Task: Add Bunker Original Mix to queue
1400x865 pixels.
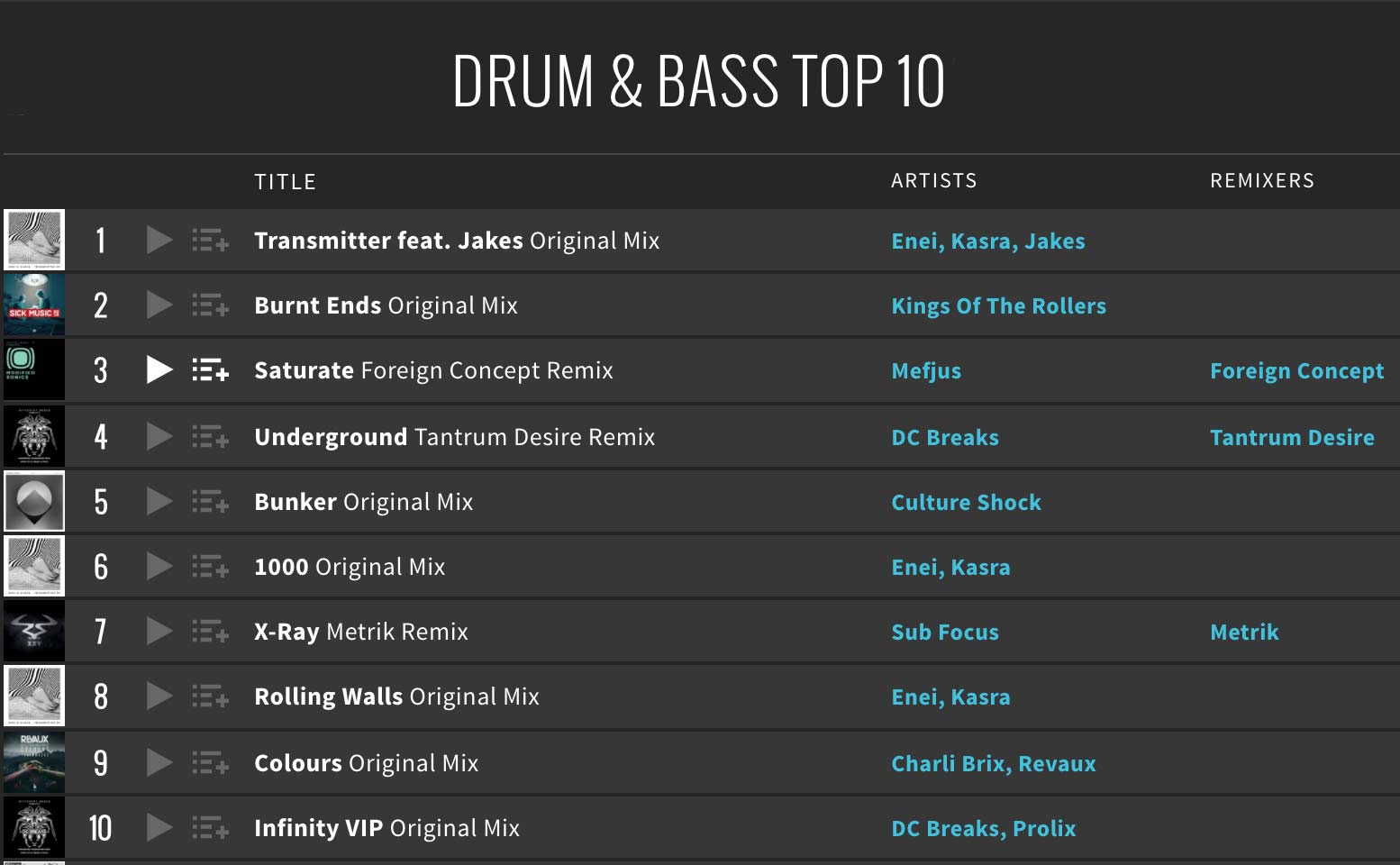Action: point(210,502)
